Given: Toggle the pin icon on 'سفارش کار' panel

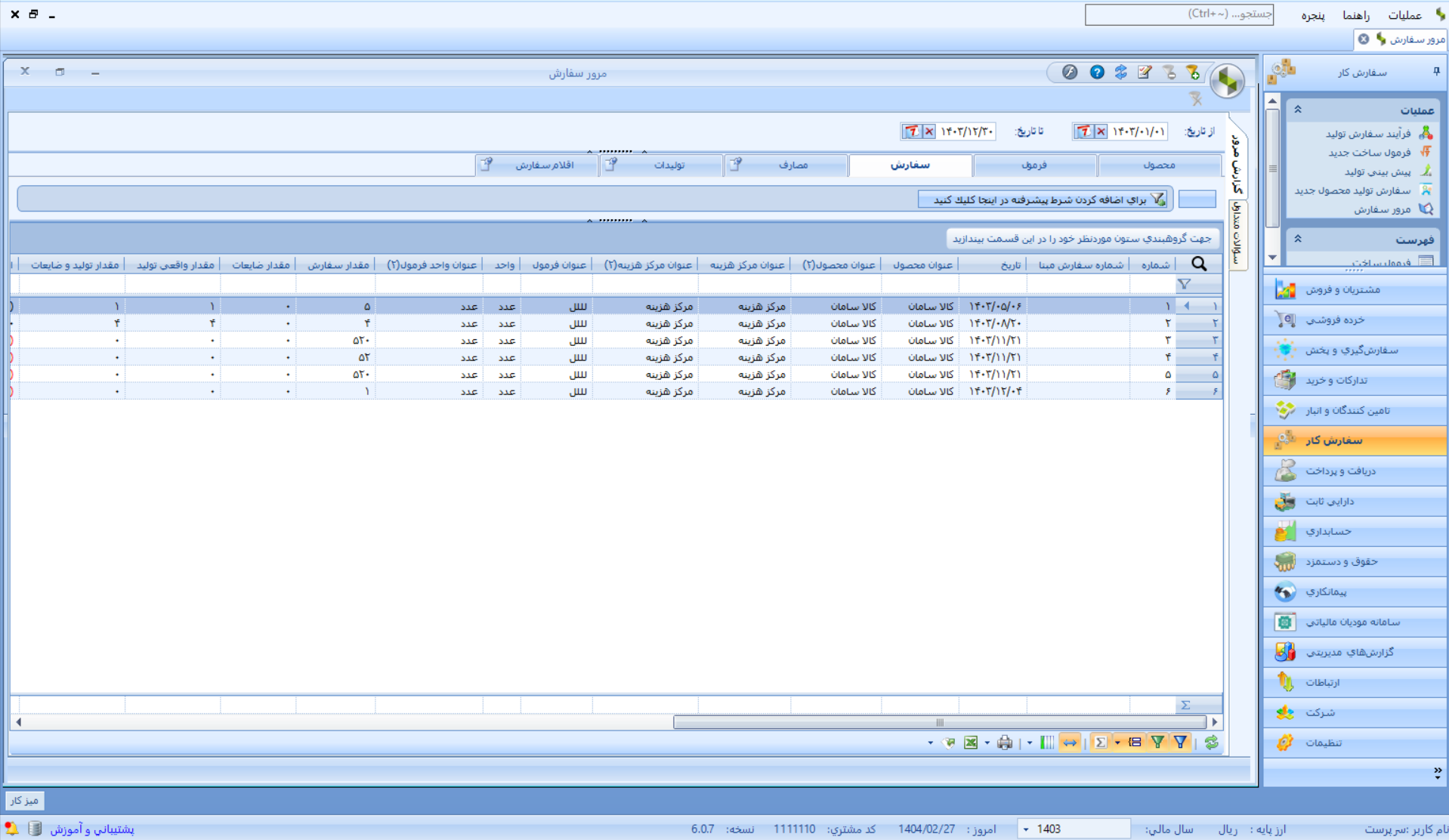Looking at the screenshot, I should coord(1436,72).
